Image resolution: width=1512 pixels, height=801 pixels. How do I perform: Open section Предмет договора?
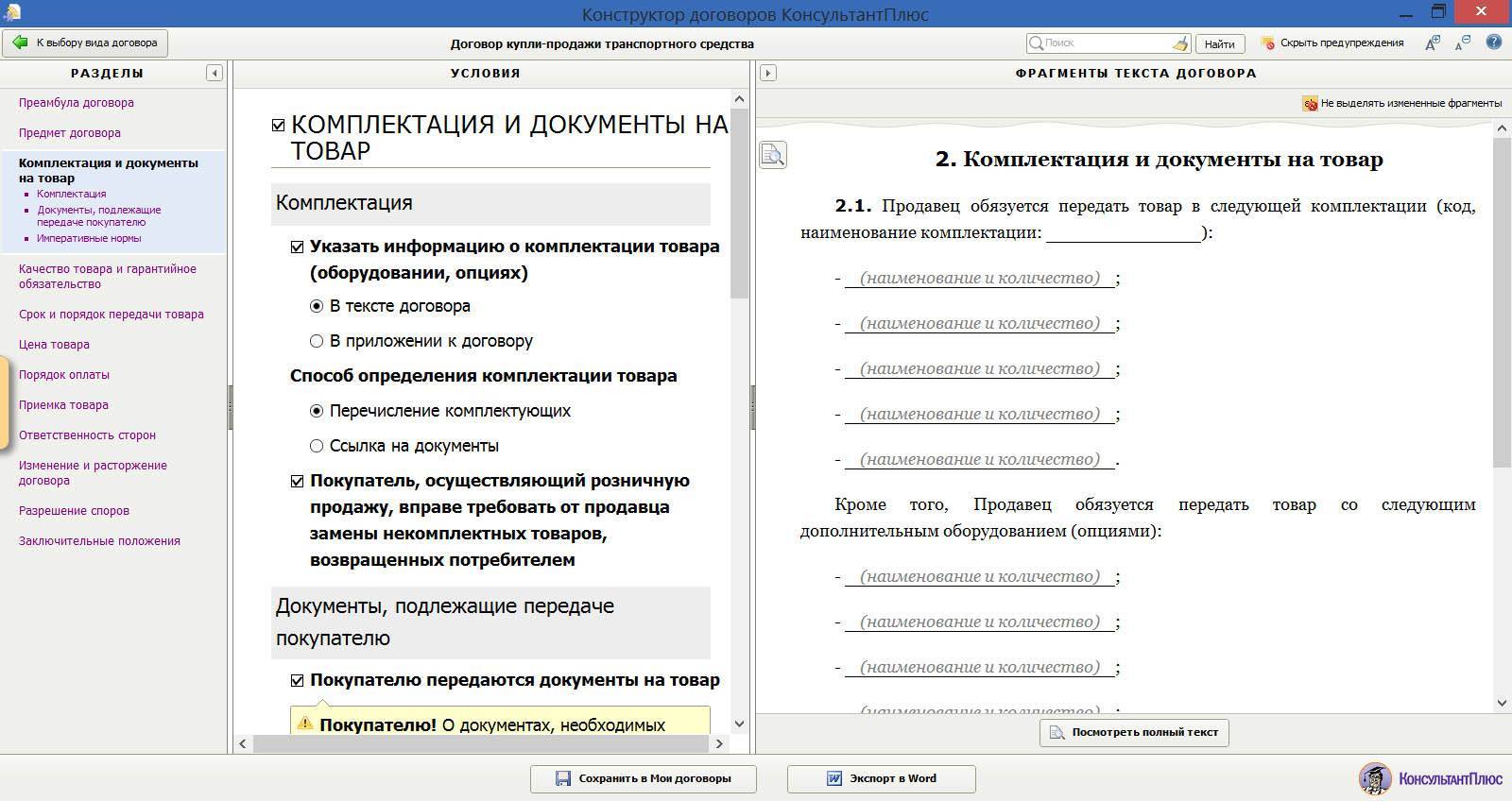pos(69,133)
